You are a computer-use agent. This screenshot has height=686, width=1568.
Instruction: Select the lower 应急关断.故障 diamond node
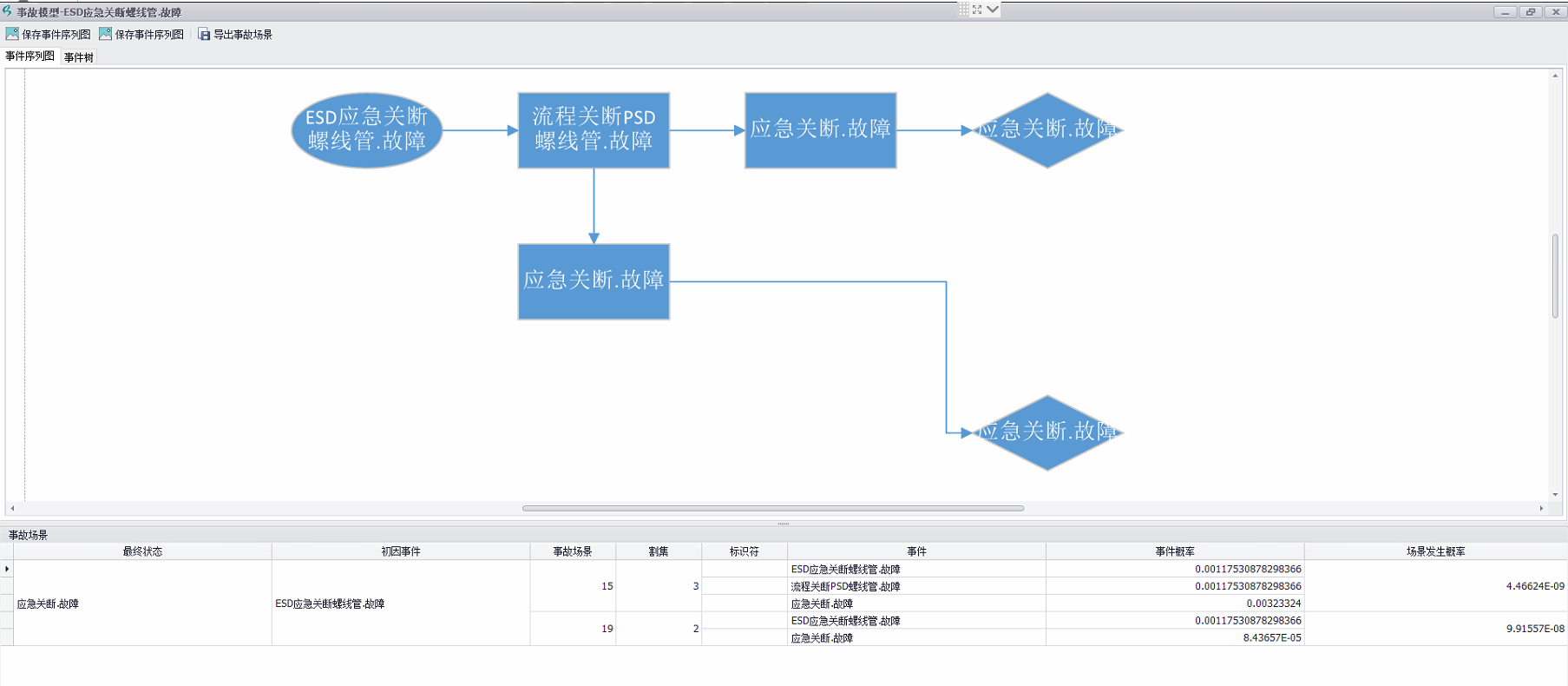tap(1047, 432)
